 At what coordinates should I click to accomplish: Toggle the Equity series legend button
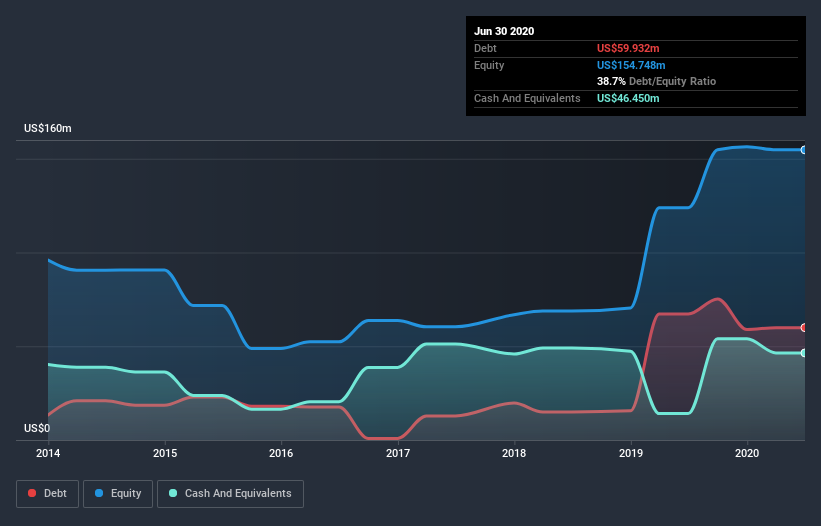tap(118, 494)
